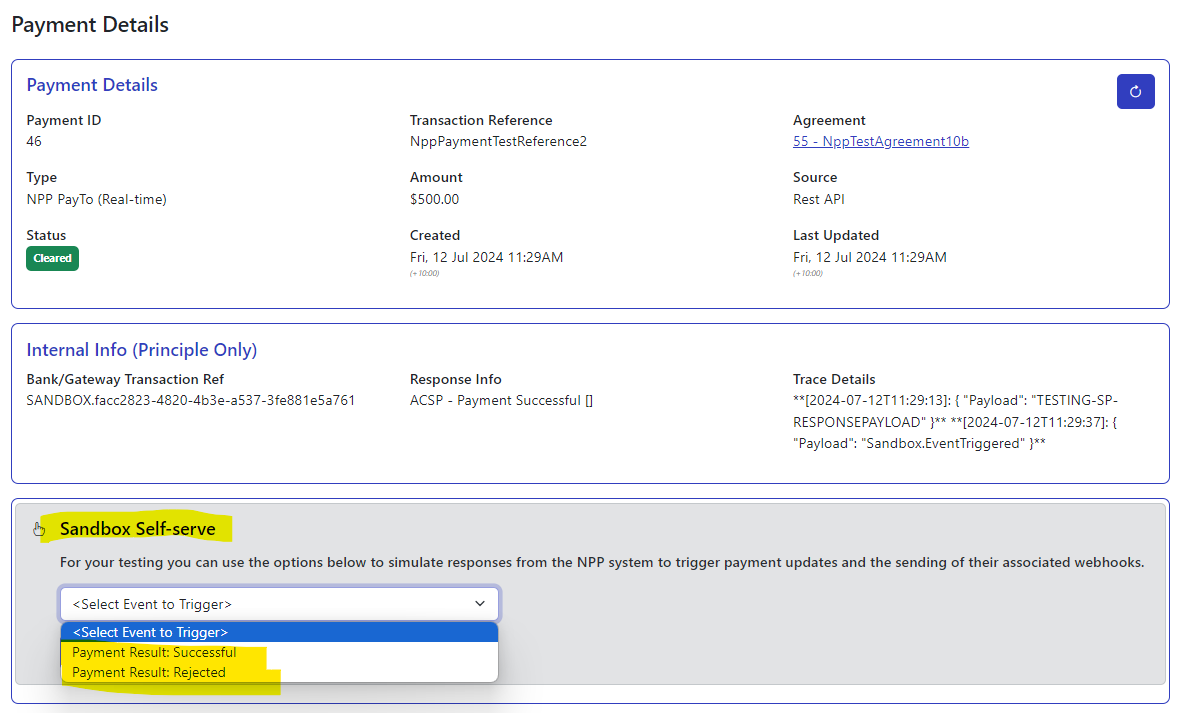The height and width of the screenshot is (713, 1179).
Task: Click the Rest API source value
Action: 818,199
